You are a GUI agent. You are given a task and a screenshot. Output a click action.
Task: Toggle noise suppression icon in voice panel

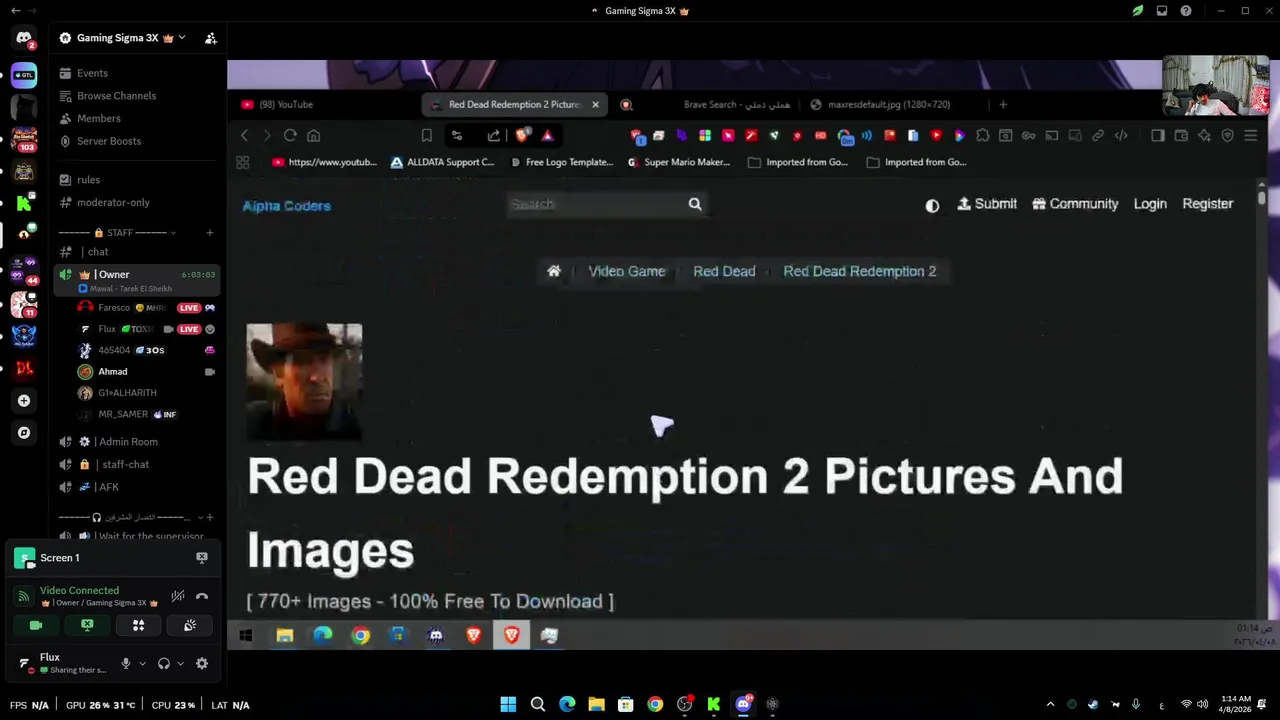point(178,596)
